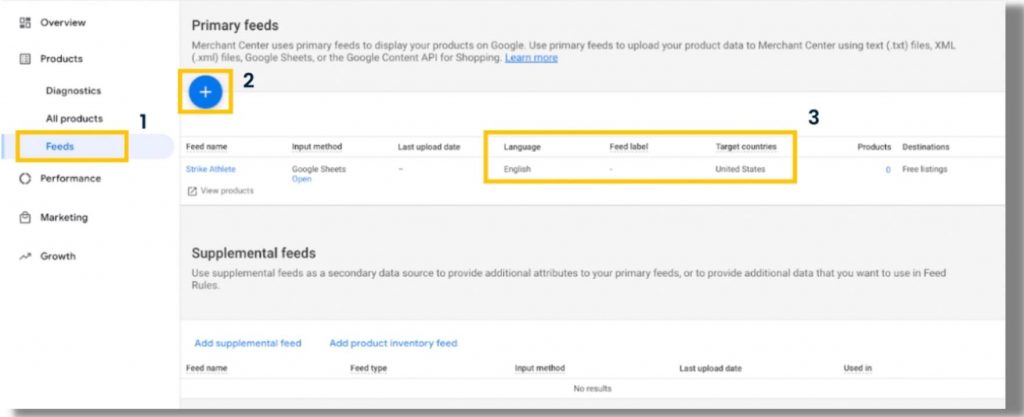Click the external-link icon beside View products
This screenshot has height=417, width=1024.
[192, 191]
